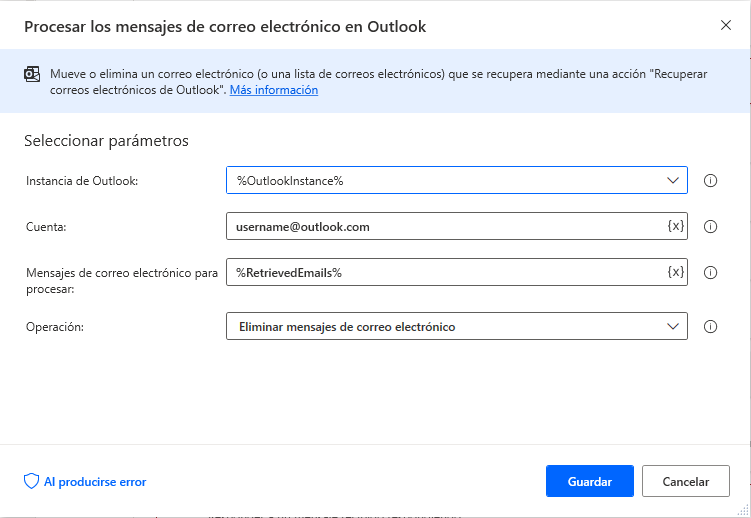Open the Más información link
This screenshot has width=751, height=518.
coord(274,90)
